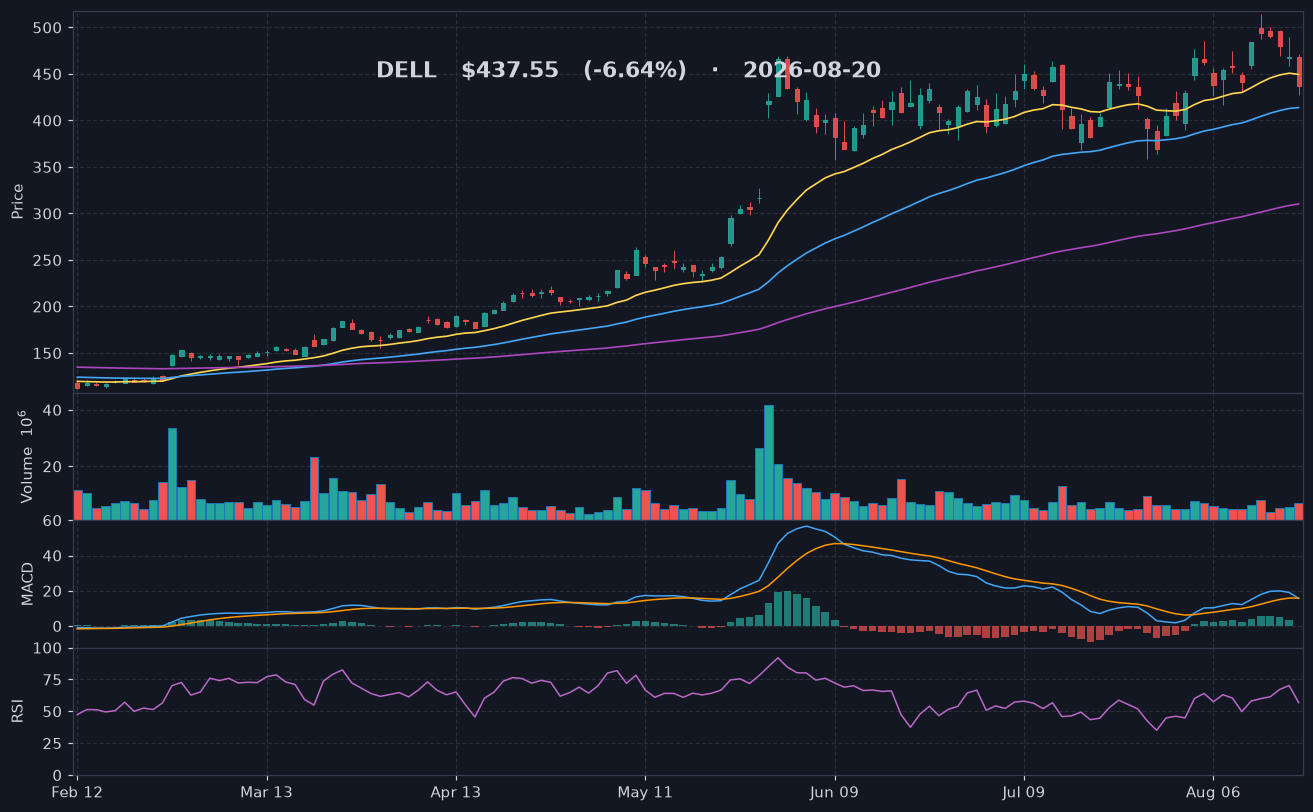Screen dimensions: 1313x812
Task: Click the (-6.64%) change value
Action: coord(635,71)
